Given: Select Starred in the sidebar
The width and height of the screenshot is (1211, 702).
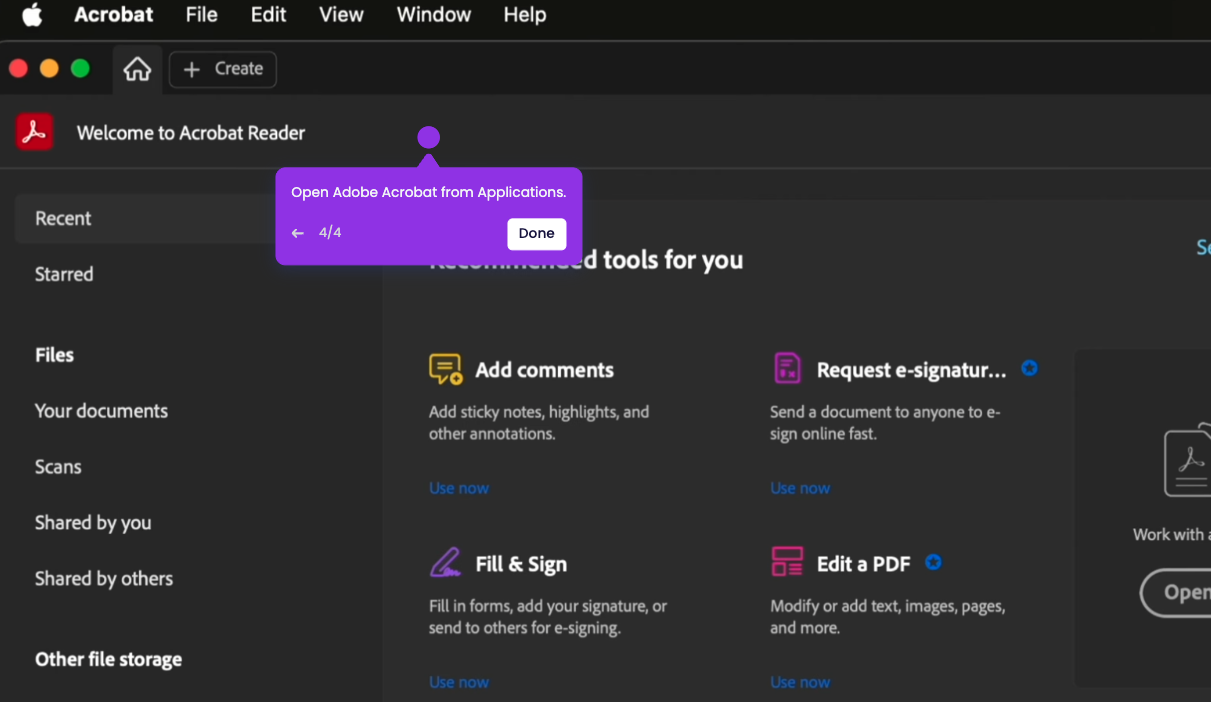Looking at the screenshot, I should click(x=64, y=274).
